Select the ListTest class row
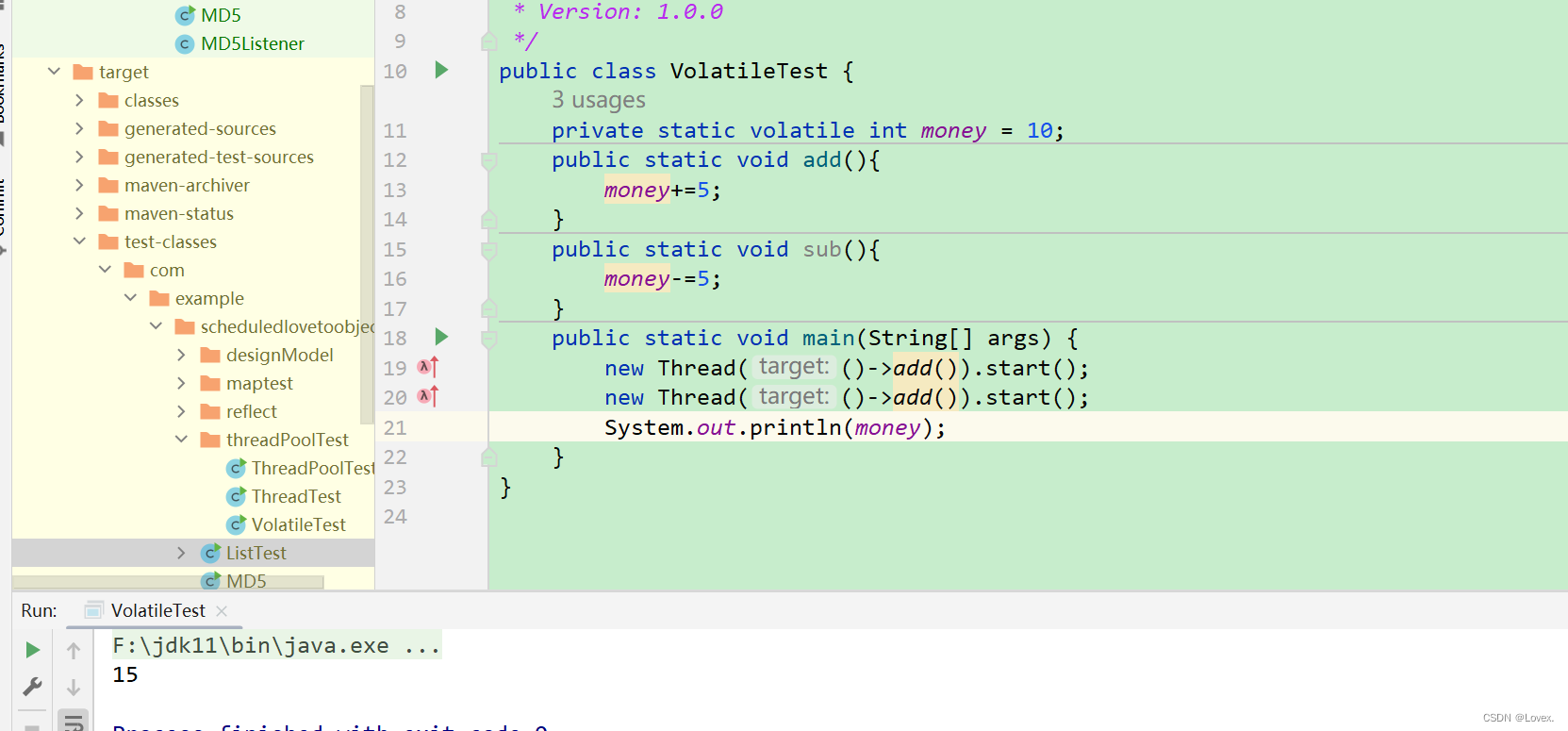 pos(193,553)
